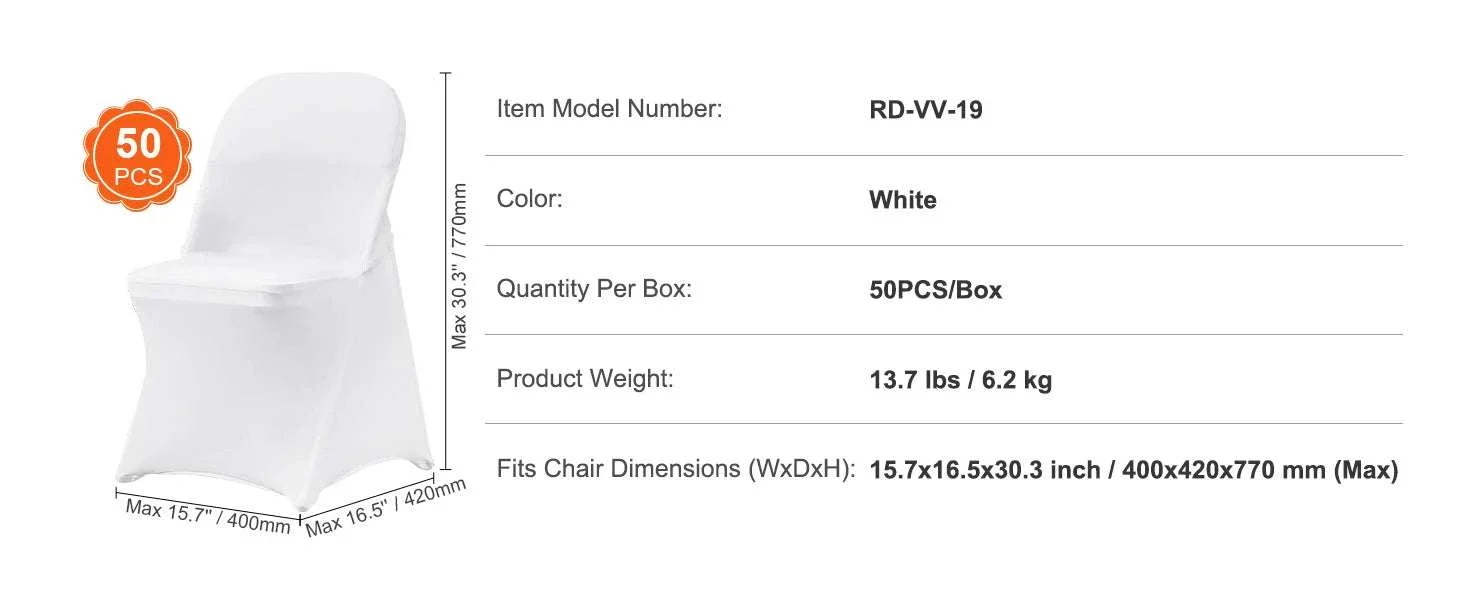
Task: Click the orange 50 PCS badge
Action: click(x=137, y=154)
